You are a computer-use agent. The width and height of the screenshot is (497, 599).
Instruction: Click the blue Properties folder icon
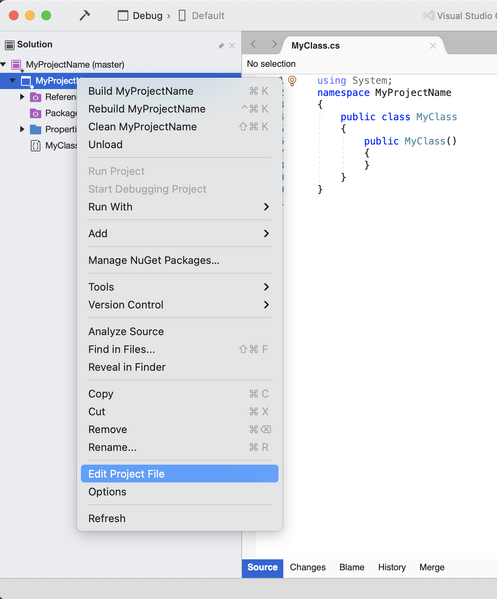click(x=36, y=130)
